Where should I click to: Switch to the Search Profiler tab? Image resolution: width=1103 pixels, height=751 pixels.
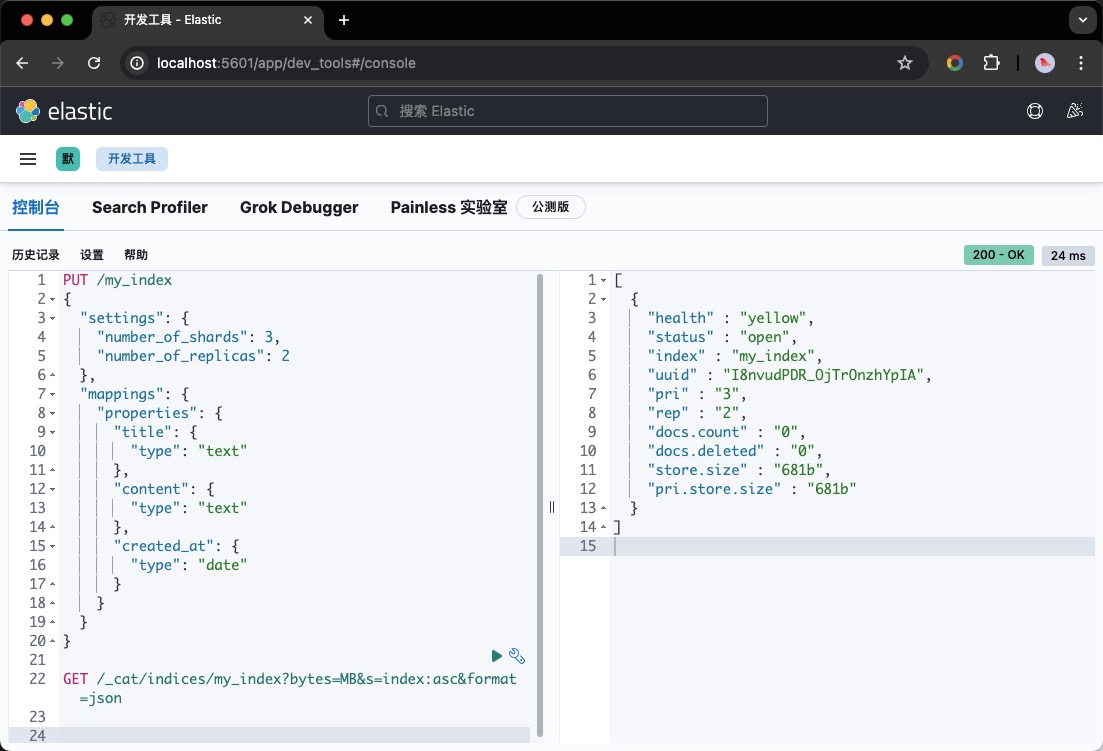click(x=150, y=207)
